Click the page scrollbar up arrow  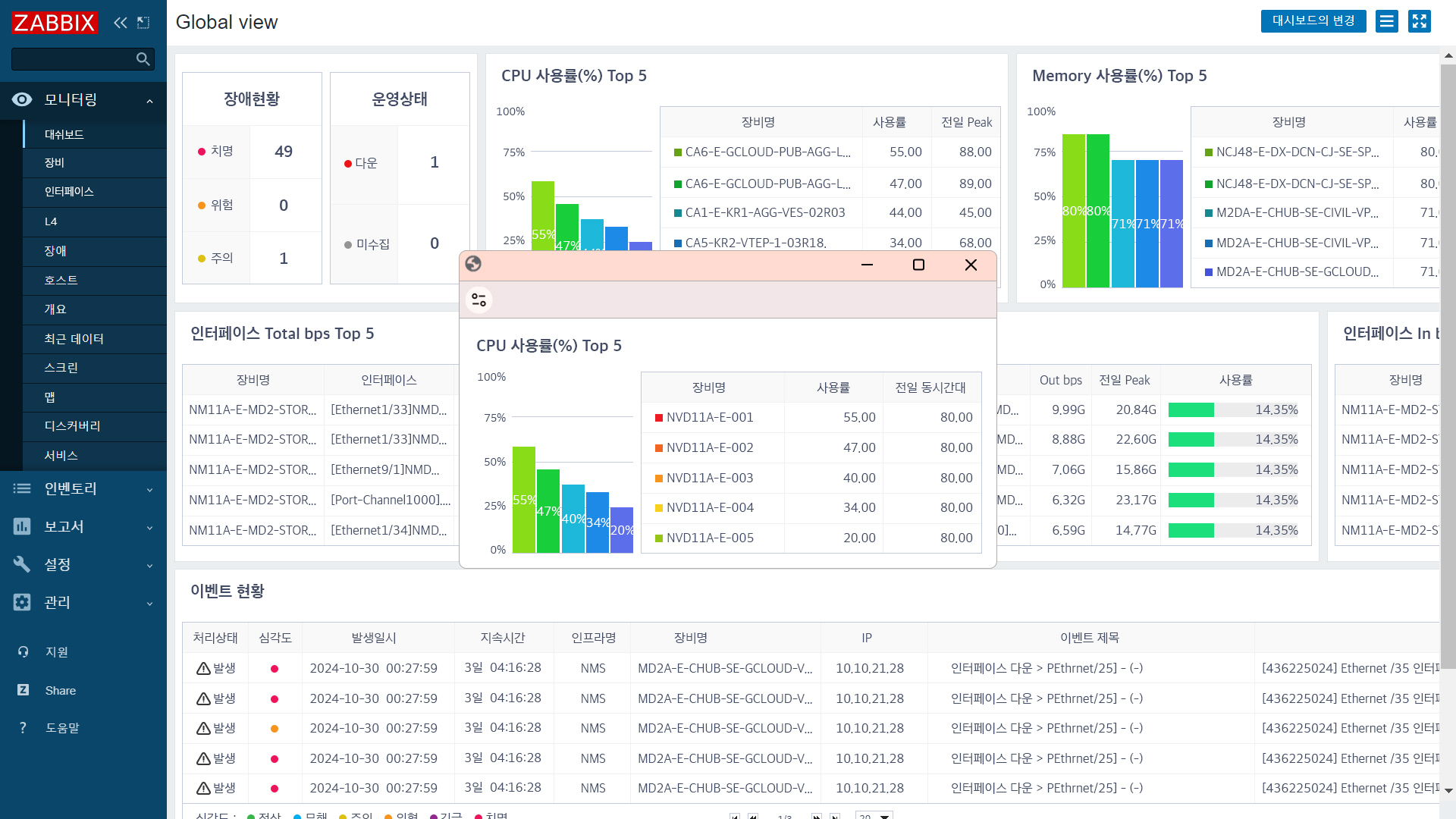1448,55
